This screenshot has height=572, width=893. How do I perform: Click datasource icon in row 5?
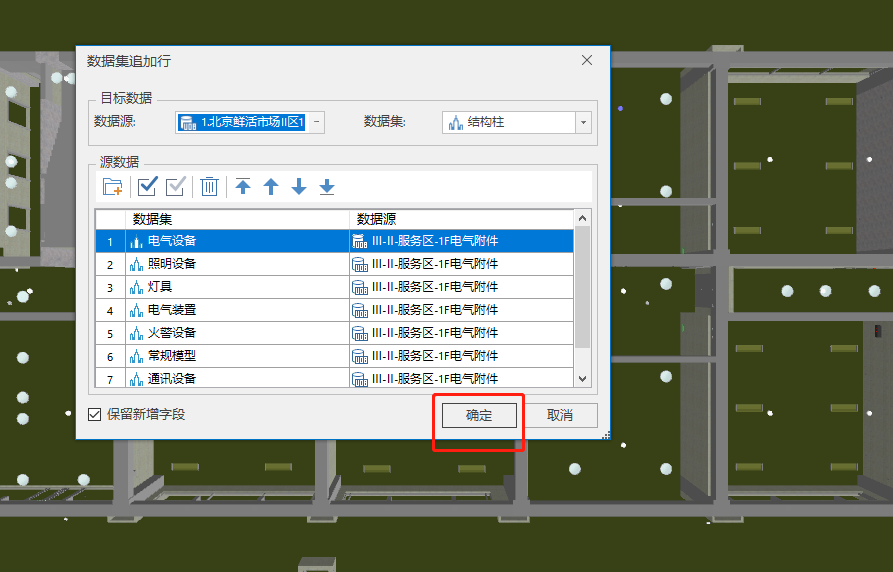tap(360, 333)
